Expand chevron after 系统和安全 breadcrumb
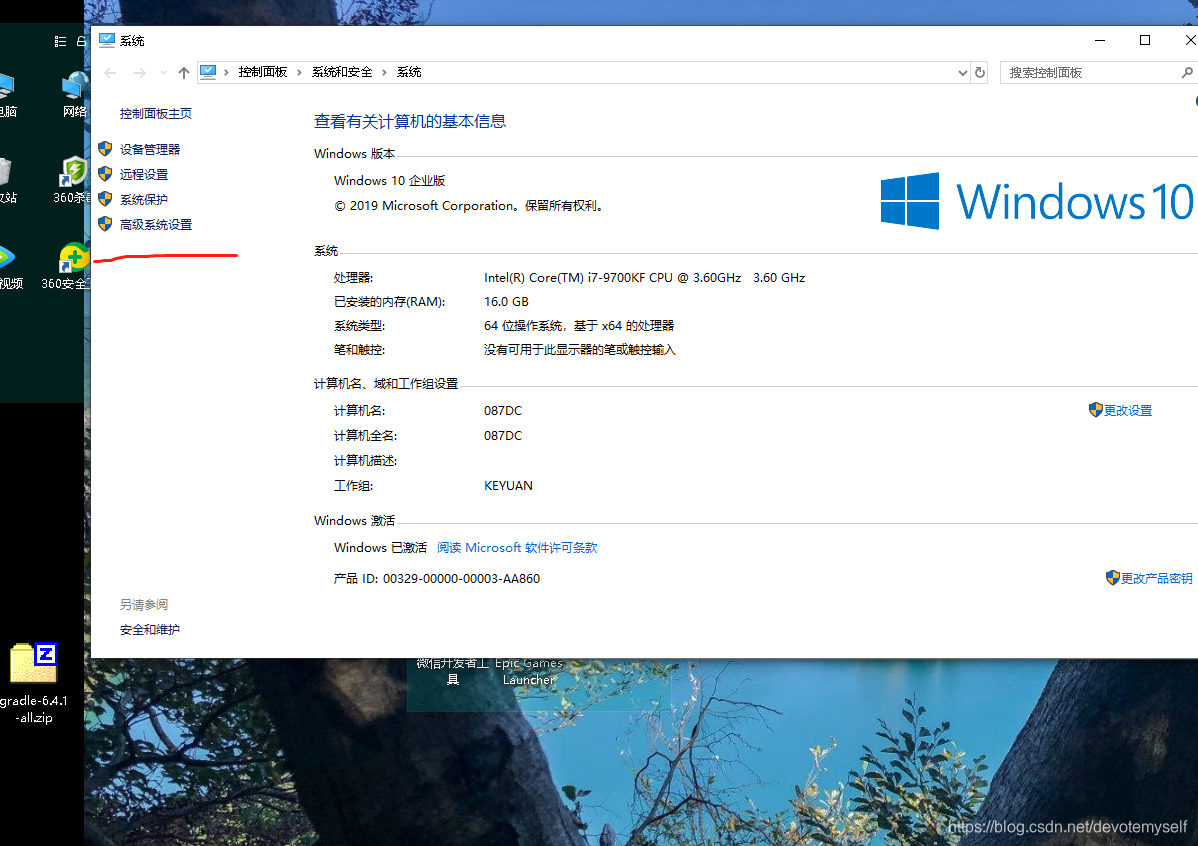 (384, 72)
